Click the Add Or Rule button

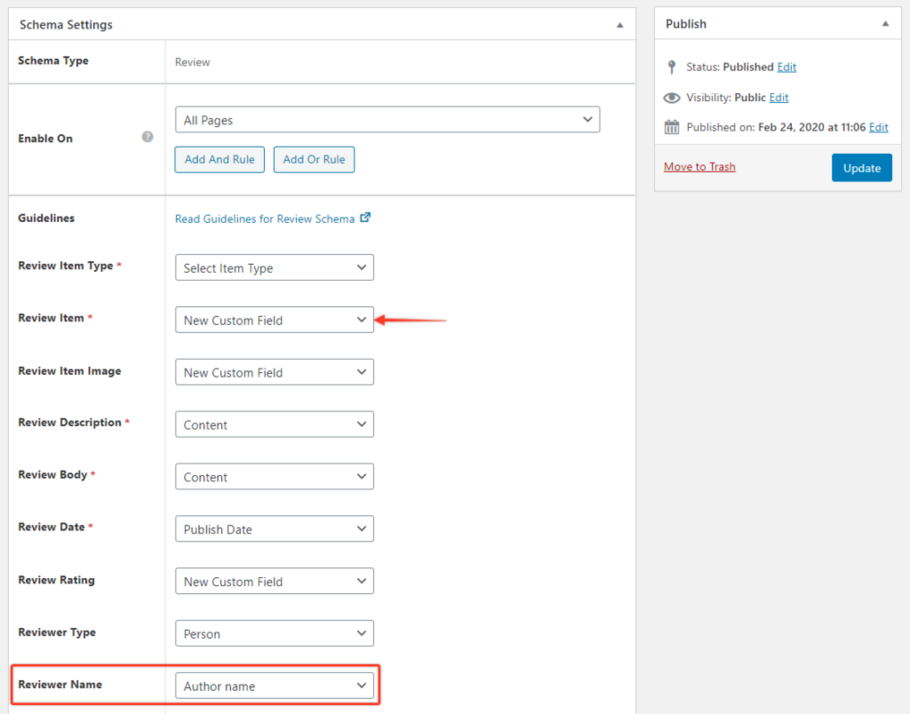click(314, 159)
